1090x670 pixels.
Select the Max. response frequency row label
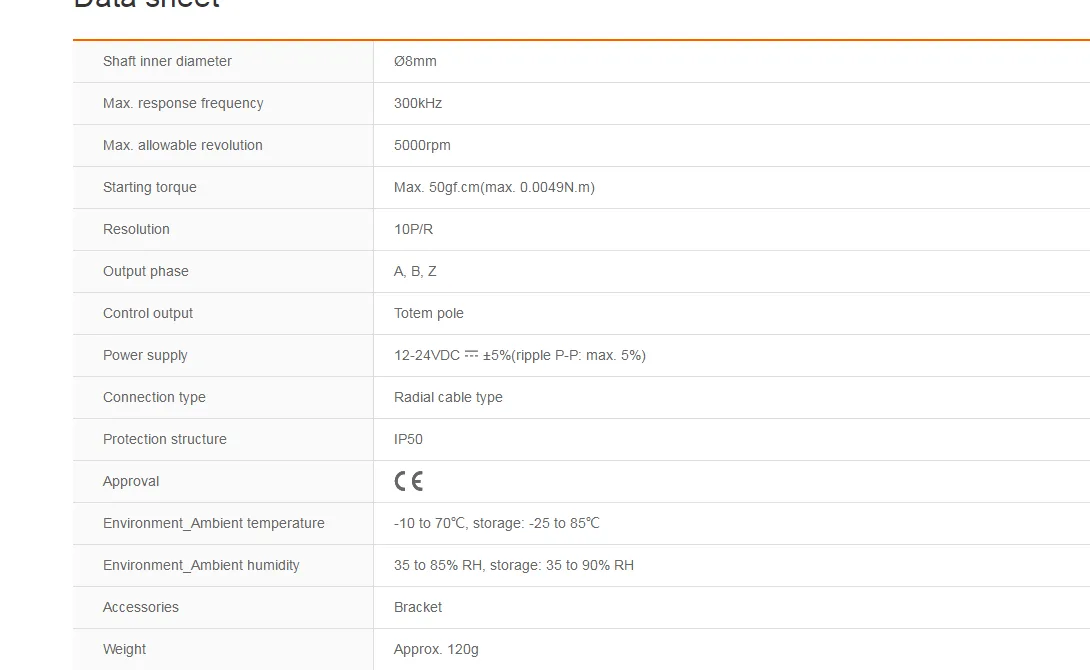pyautogui.click(x=183, y=103)
